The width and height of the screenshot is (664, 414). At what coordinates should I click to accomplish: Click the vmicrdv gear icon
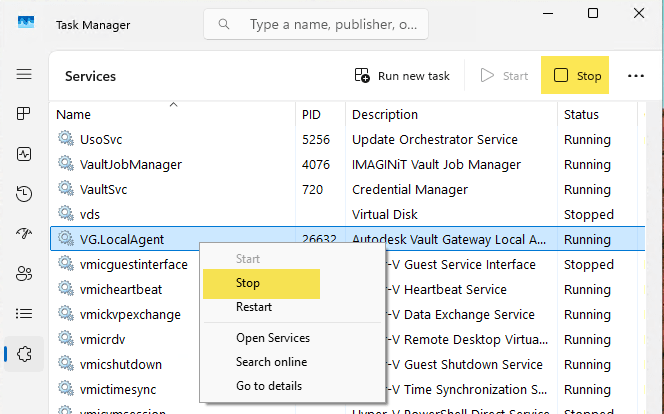pyautogui.click(x=66, y=338)
